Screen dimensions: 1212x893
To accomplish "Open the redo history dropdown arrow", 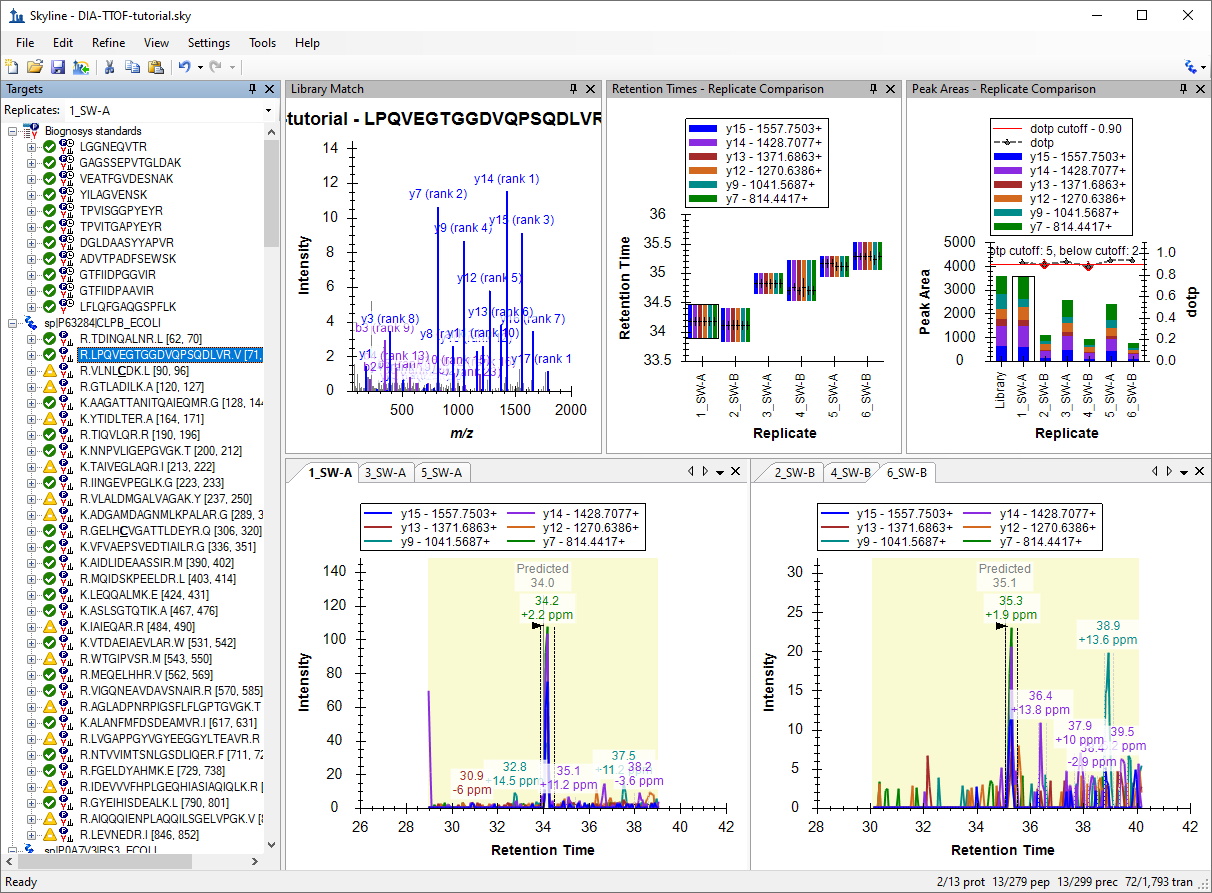I will pyautogui.click(x=233, y=67).
